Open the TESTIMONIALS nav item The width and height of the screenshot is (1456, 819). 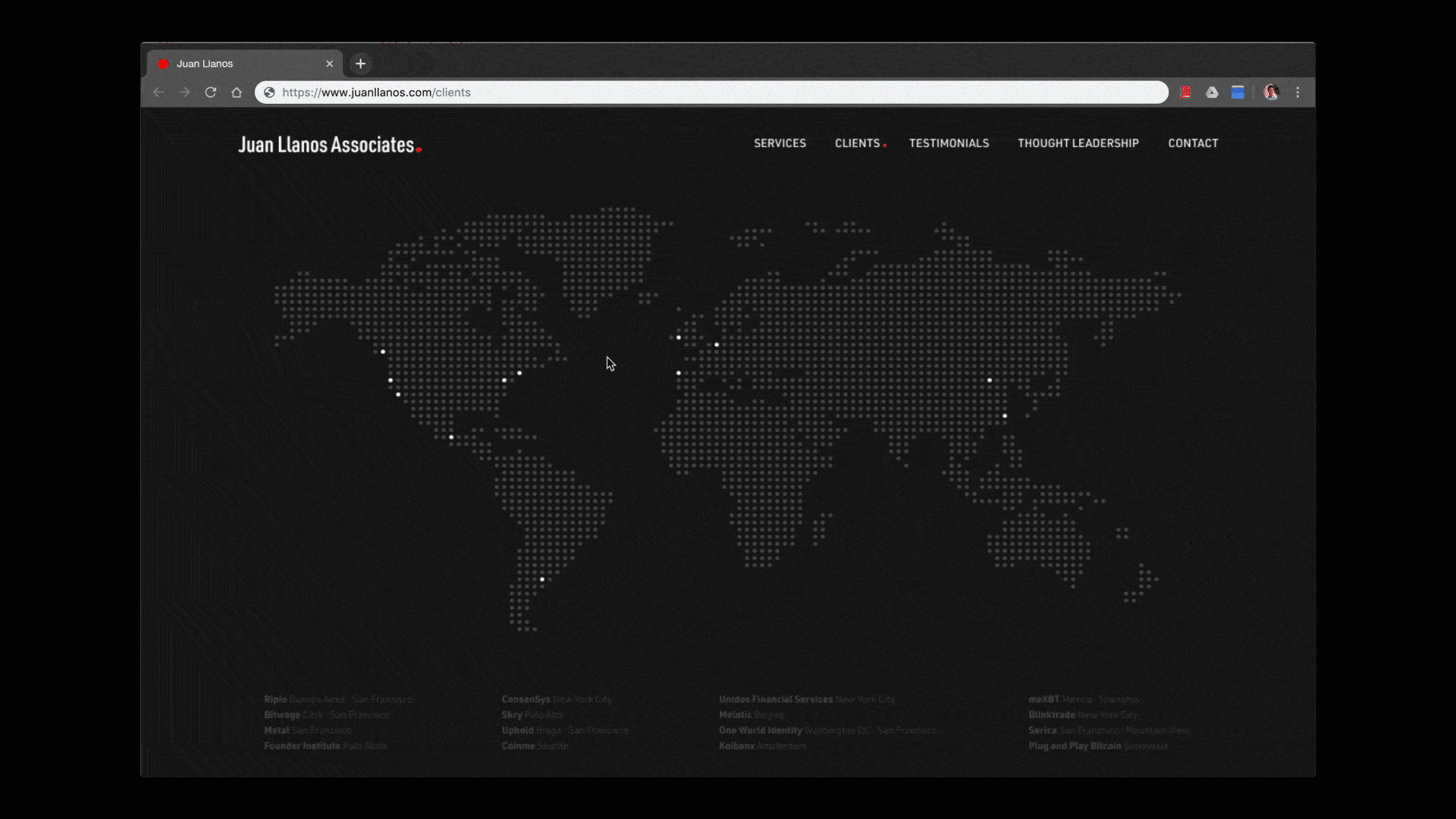(949, 143)
